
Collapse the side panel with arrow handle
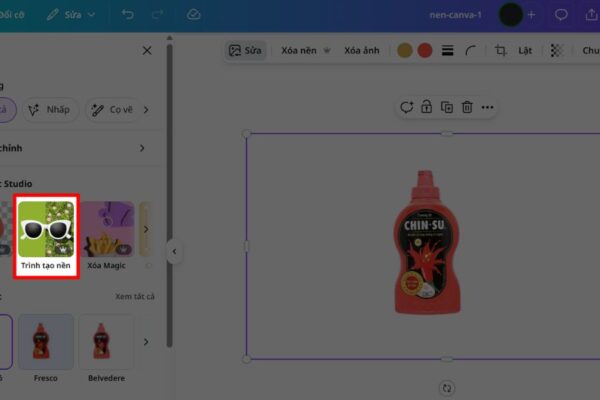(174, 252)
